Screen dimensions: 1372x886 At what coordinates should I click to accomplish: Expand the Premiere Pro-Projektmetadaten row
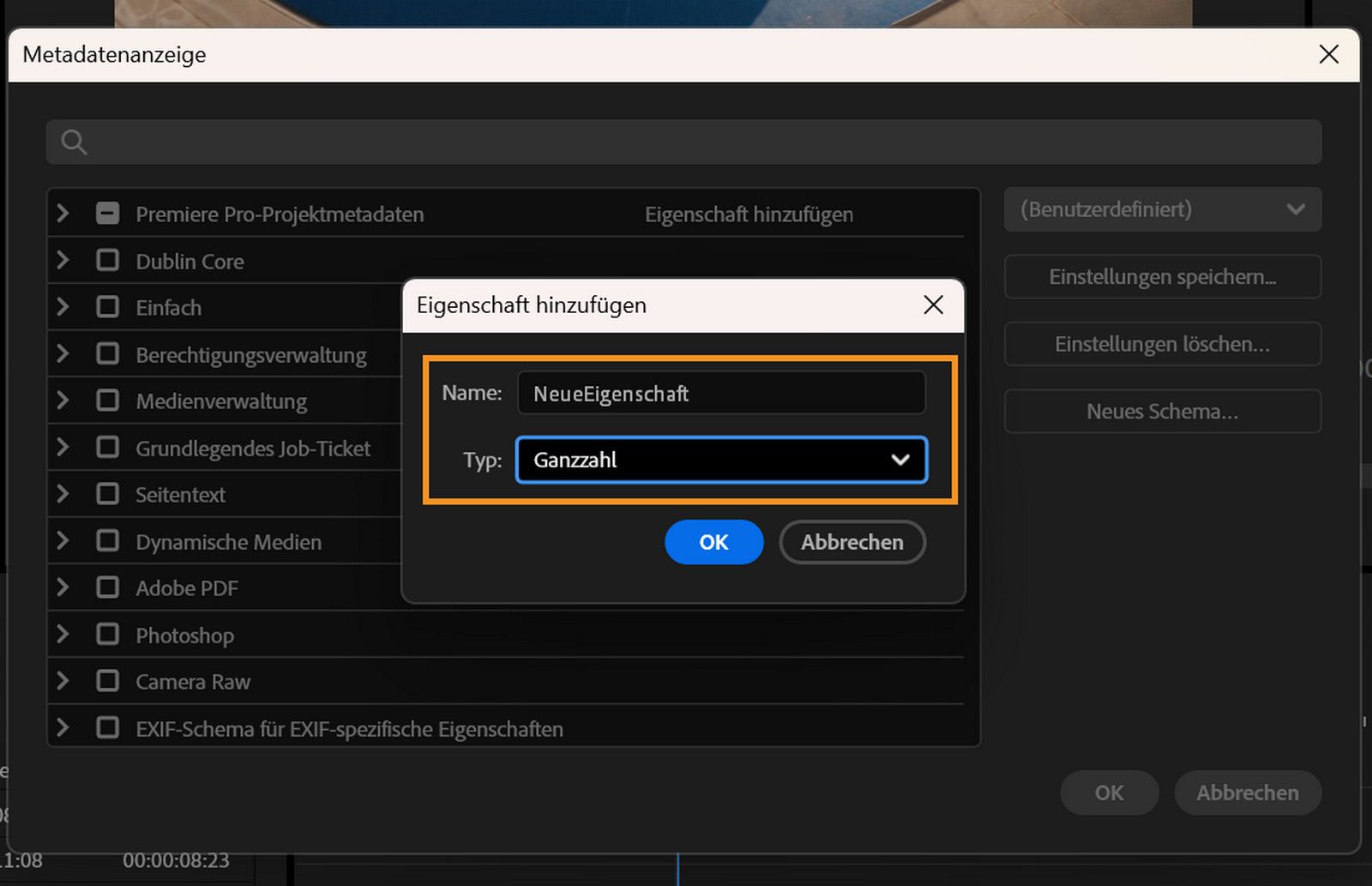[63, 213]
